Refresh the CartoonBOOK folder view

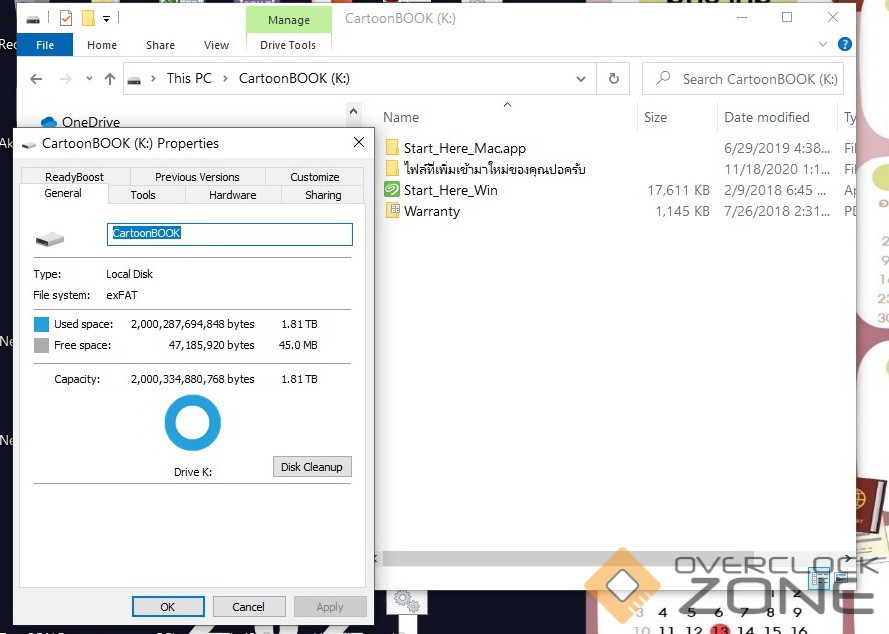point(613,79)
